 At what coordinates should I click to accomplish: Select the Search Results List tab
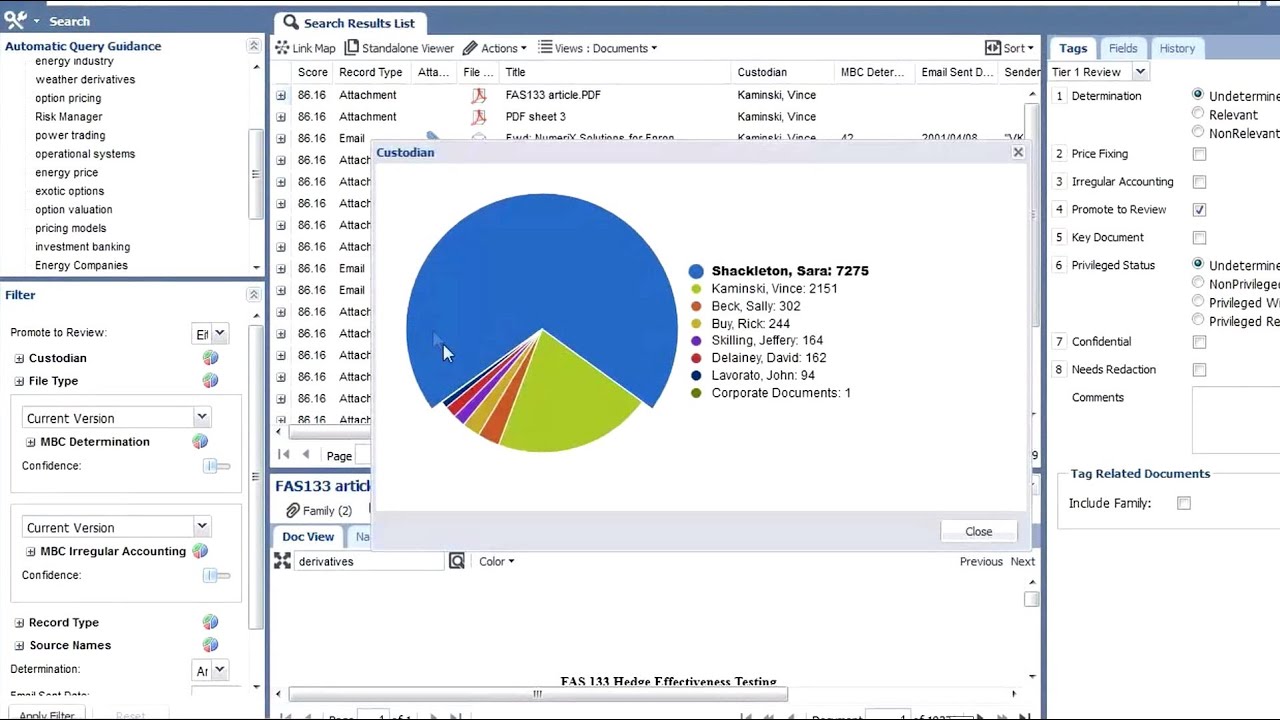[349, 22]
